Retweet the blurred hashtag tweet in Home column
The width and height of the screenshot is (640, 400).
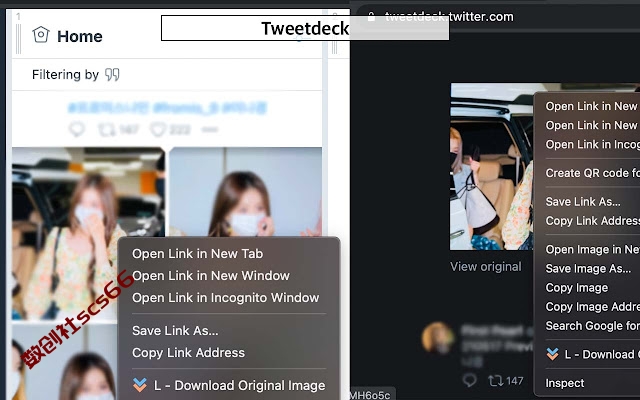(107, 129)
